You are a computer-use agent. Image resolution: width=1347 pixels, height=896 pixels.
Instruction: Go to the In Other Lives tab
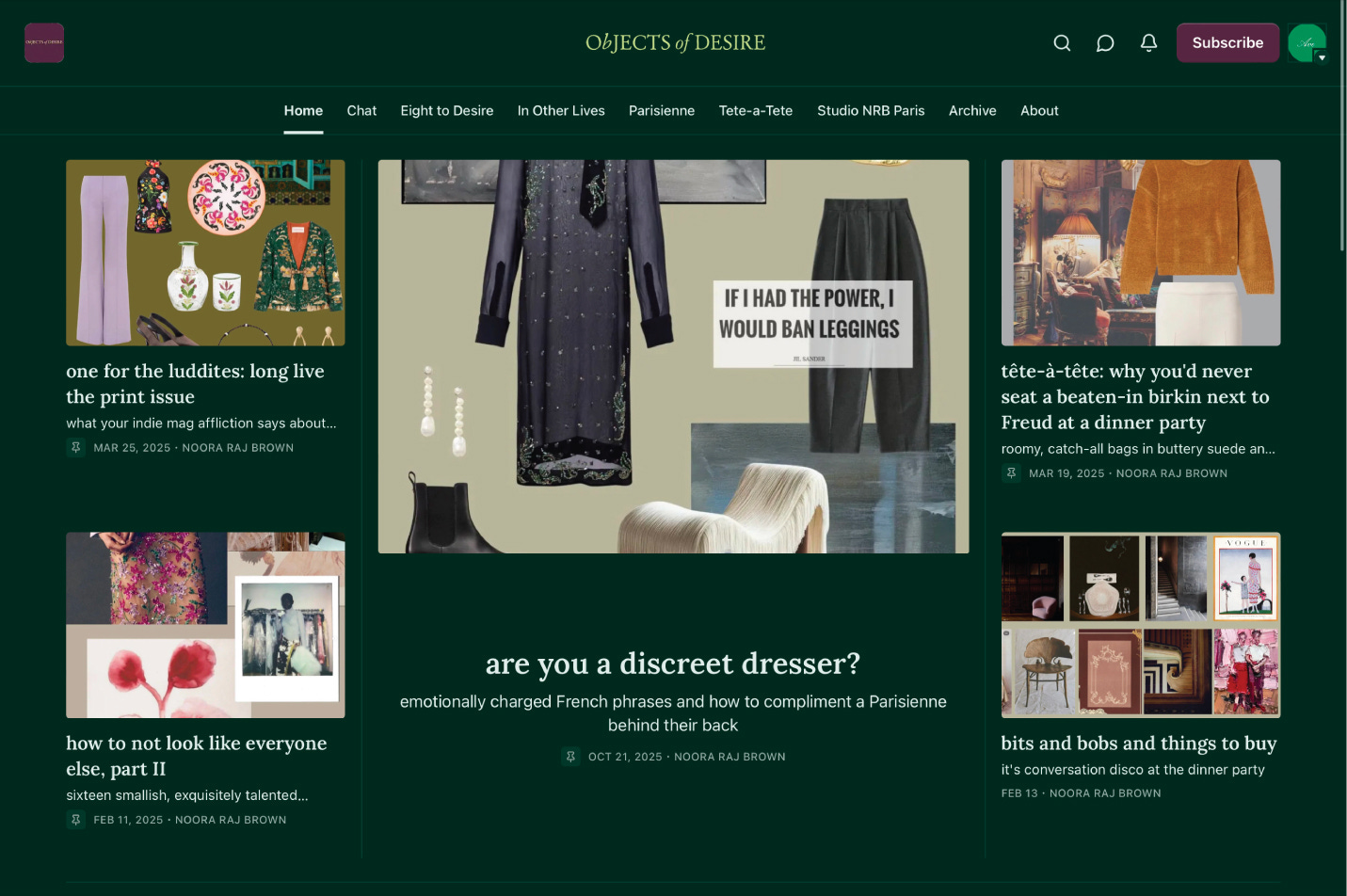tap(561, 111)
